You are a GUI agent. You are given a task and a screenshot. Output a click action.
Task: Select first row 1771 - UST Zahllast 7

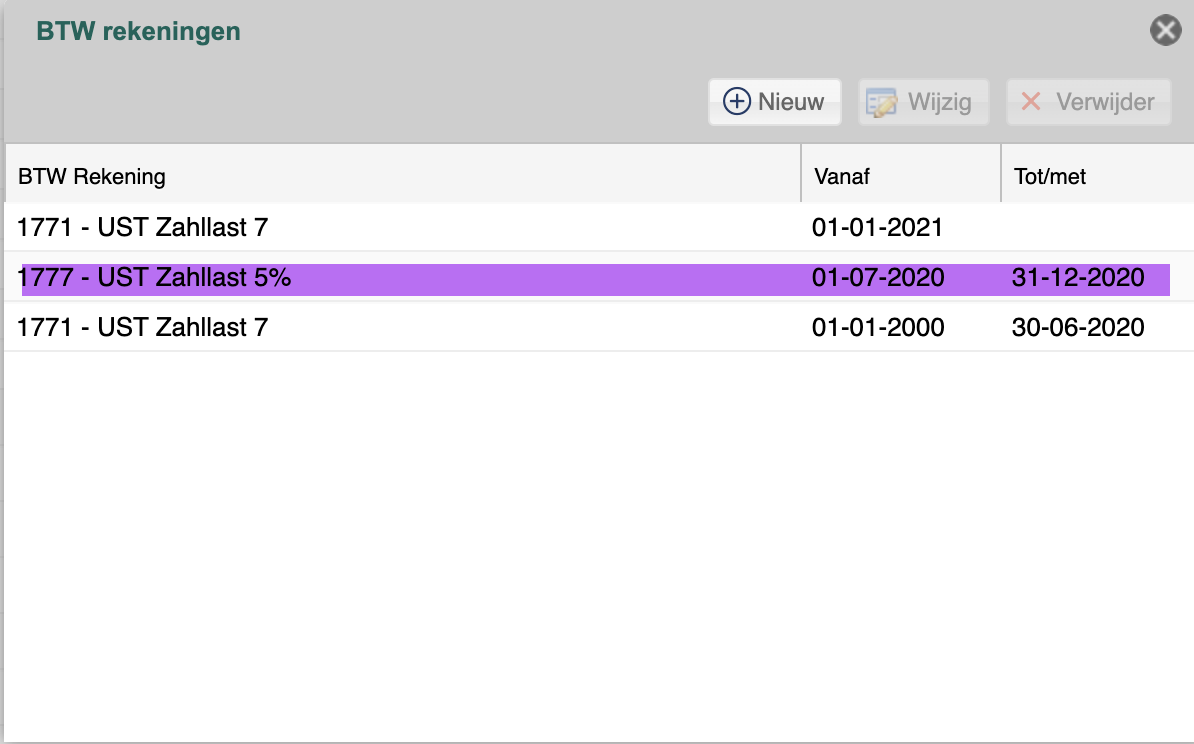point(142,228)
